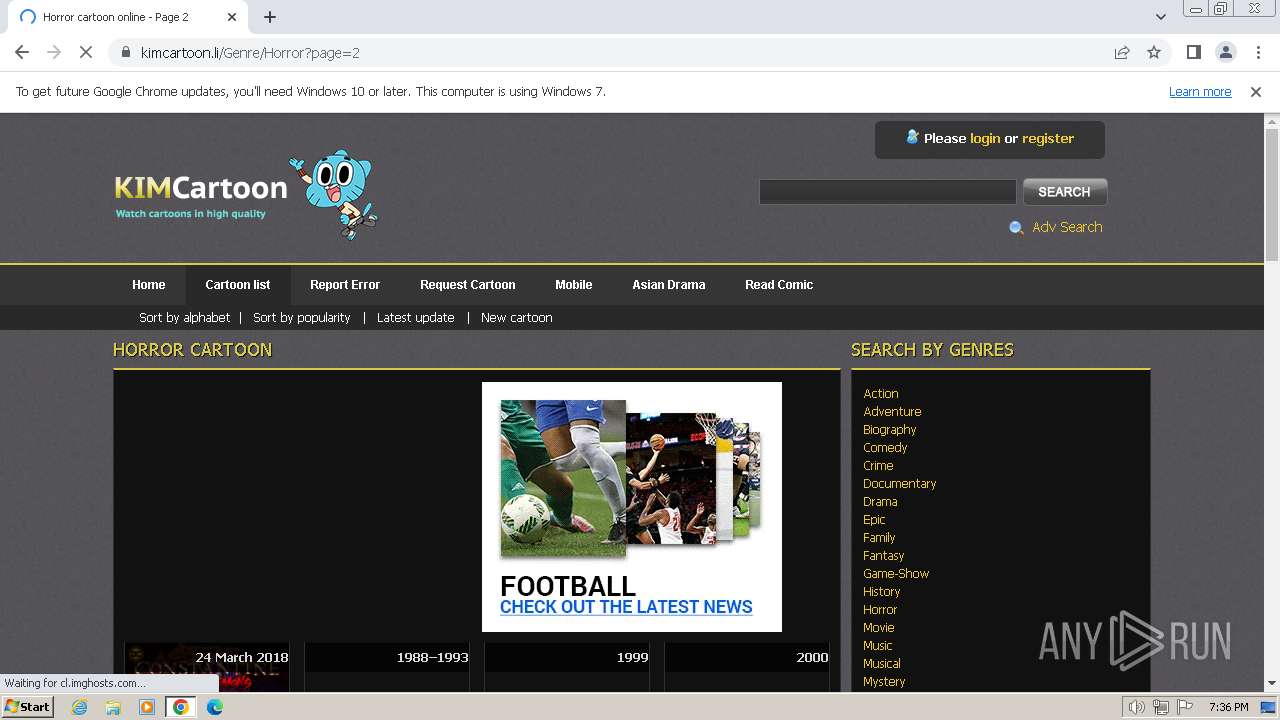Focus the cartoon search field
Screen dimensions: 1280x720
click(888, 191)
